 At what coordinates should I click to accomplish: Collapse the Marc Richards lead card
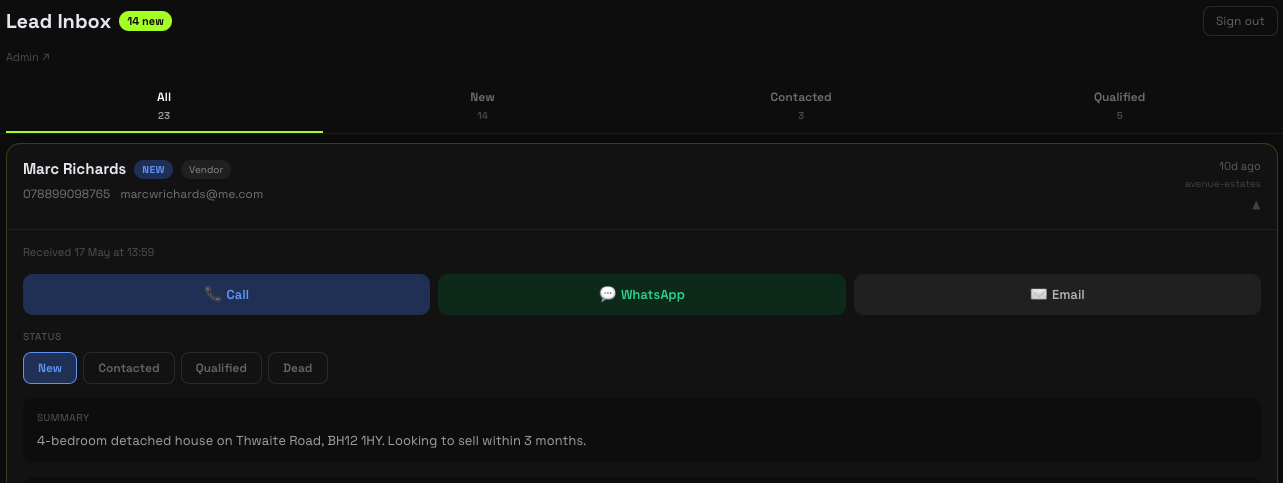(x=1256, y=206)
